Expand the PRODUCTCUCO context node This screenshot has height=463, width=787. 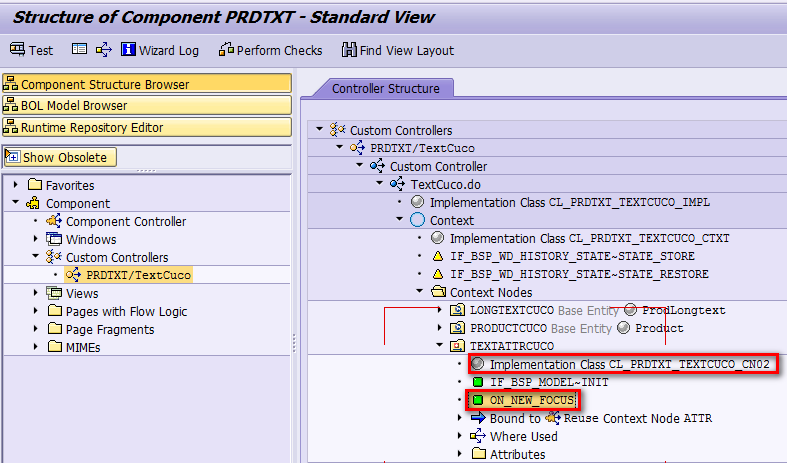pos(440,328)
